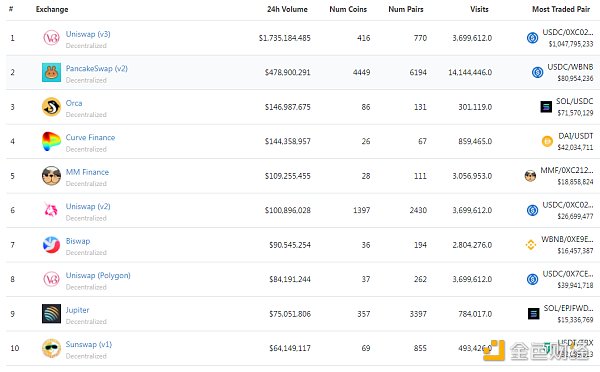This screenshot has height=372, width=600.
Task: Click the Biswap bird logo
Action: tap(51, 245)
